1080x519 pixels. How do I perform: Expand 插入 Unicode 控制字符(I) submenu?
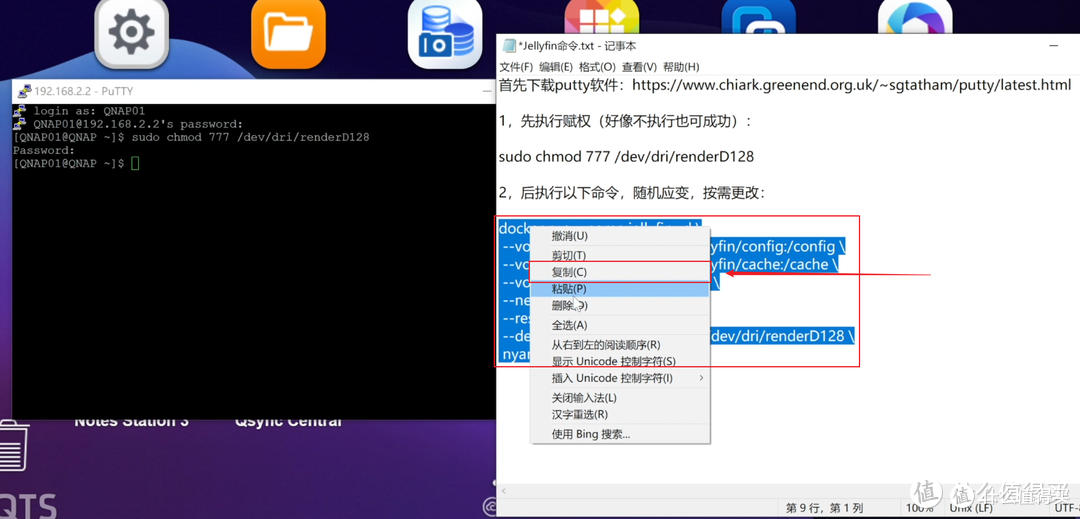click(x=620, y=378)
